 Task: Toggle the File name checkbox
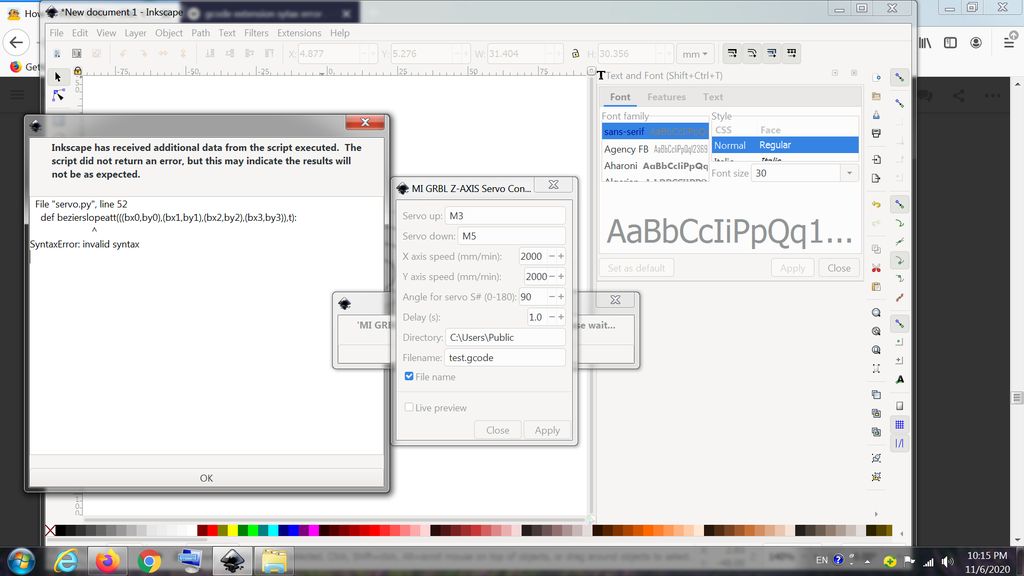409,376
